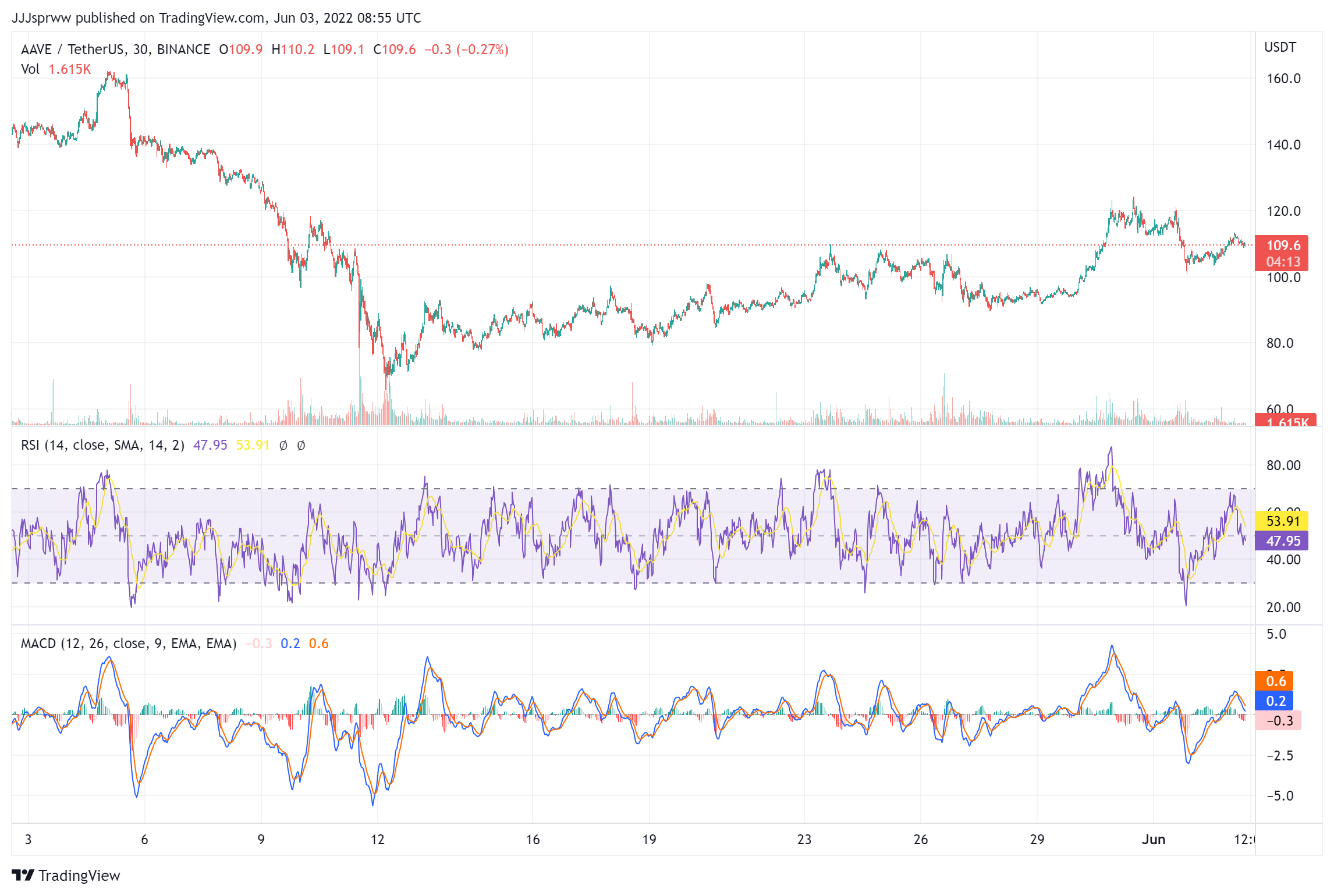Screen dimensions: 1334x896
Task: Click the TradingView wordmark at bottom
Action: [79, 875]
